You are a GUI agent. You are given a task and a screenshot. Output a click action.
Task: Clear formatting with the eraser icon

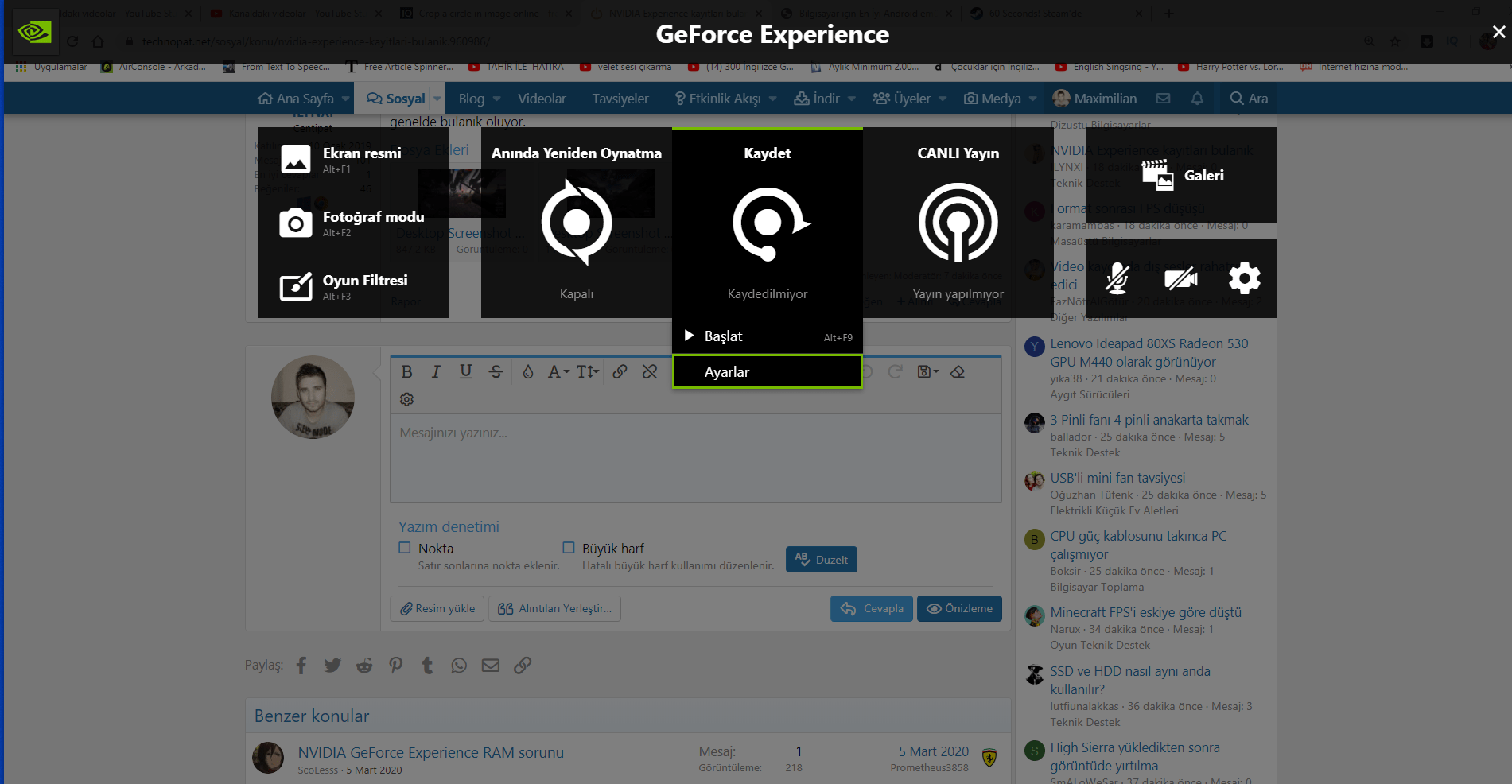point(958,371)
